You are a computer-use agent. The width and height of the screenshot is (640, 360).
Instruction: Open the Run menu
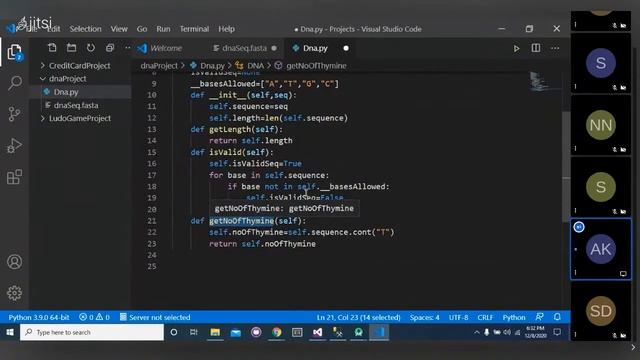[163, 29]
